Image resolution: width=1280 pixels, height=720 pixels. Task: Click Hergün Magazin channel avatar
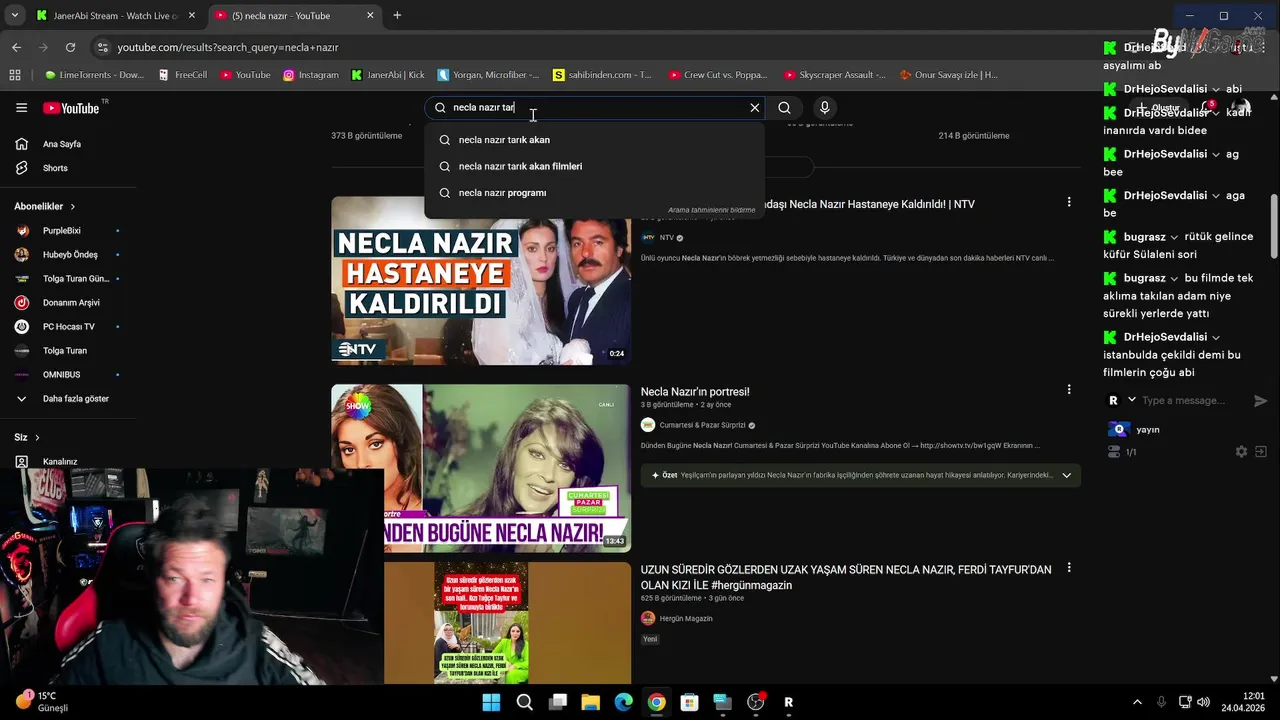(x=648, y=618)
